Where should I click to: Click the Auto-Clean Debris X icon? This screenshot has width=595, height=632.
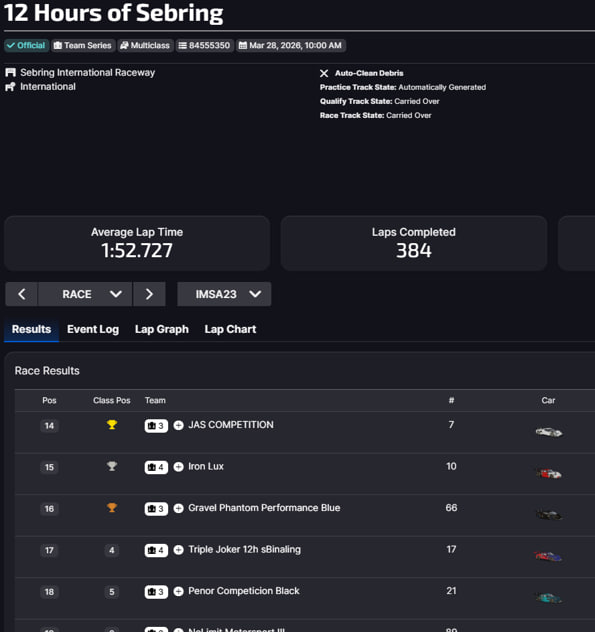pos(324,73)
